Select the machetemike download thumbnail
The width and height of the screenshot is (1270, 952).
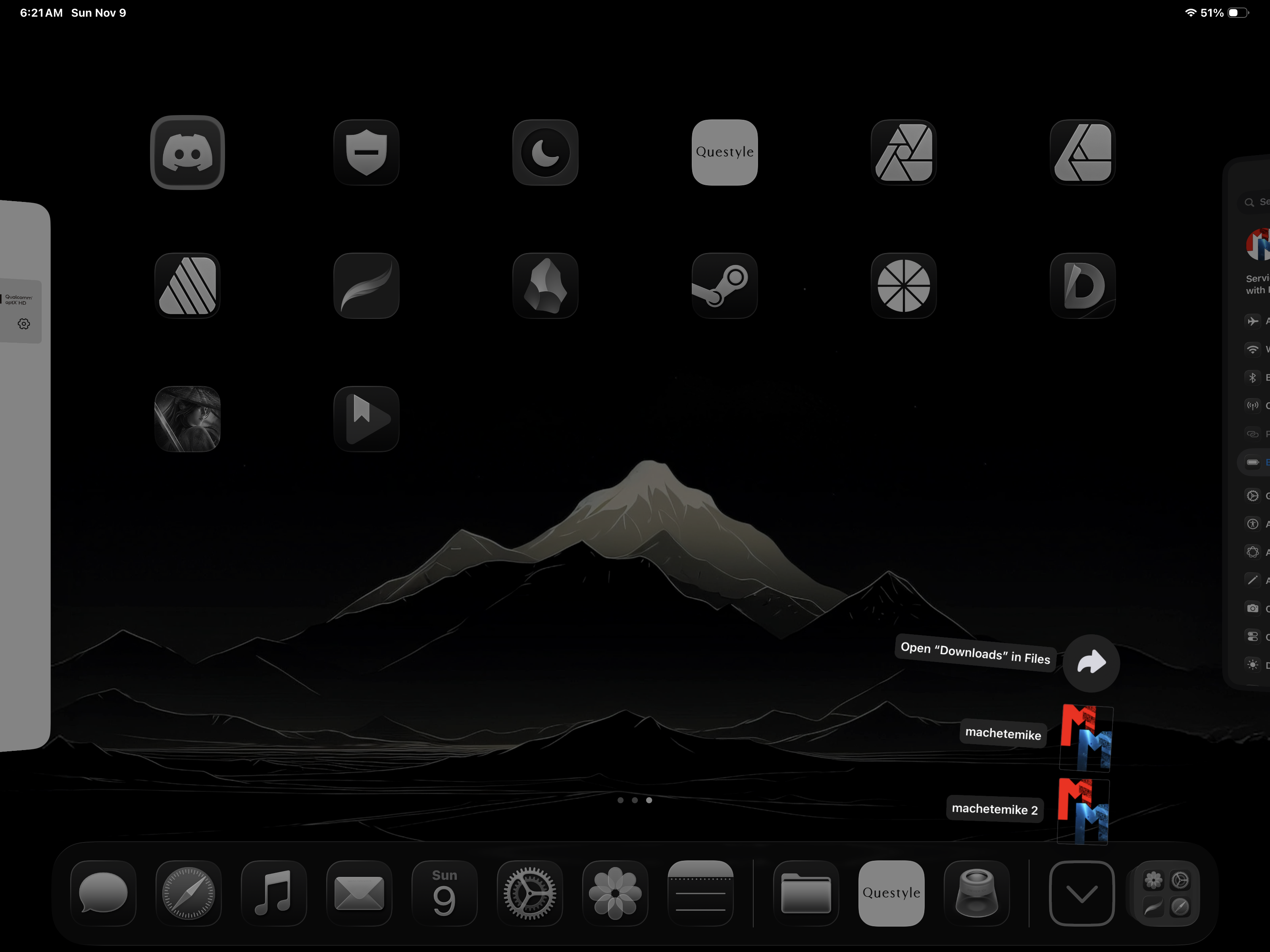(1086, 737)
